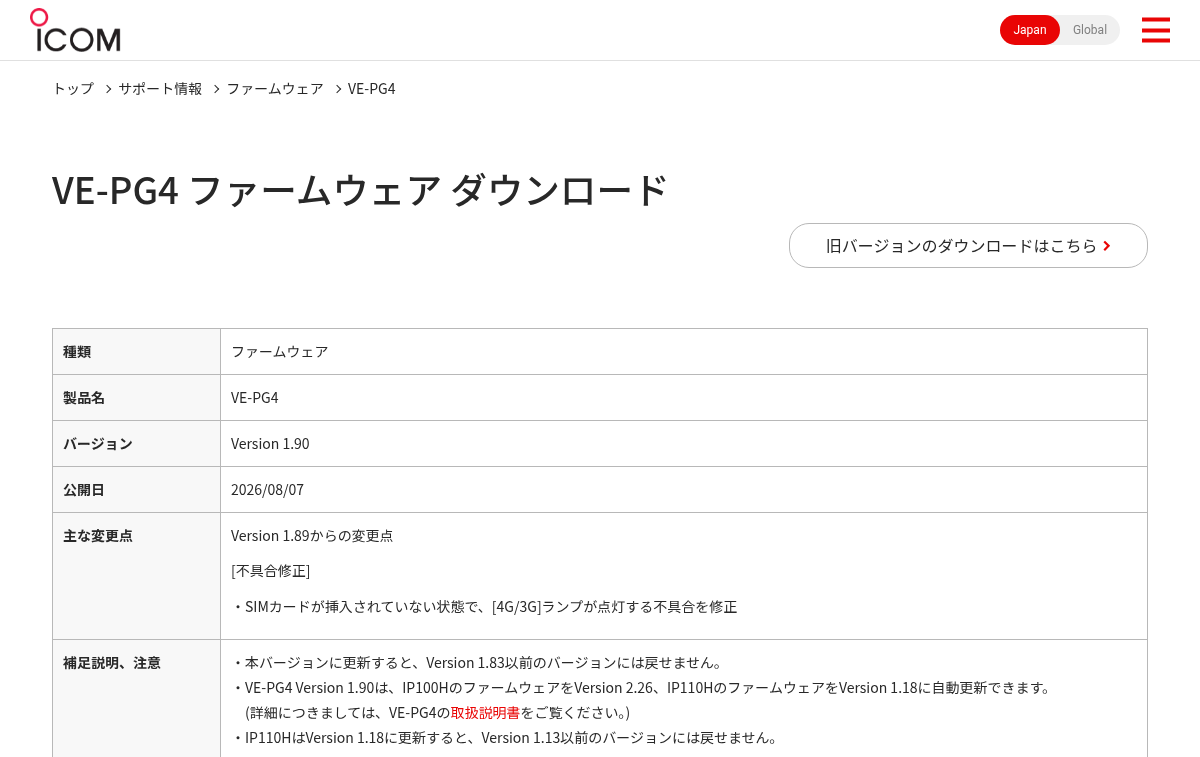The height and width of the screenshot is (757, 1200).
Task: Click the Version 1.90 cell
Action: coord(684,444)
